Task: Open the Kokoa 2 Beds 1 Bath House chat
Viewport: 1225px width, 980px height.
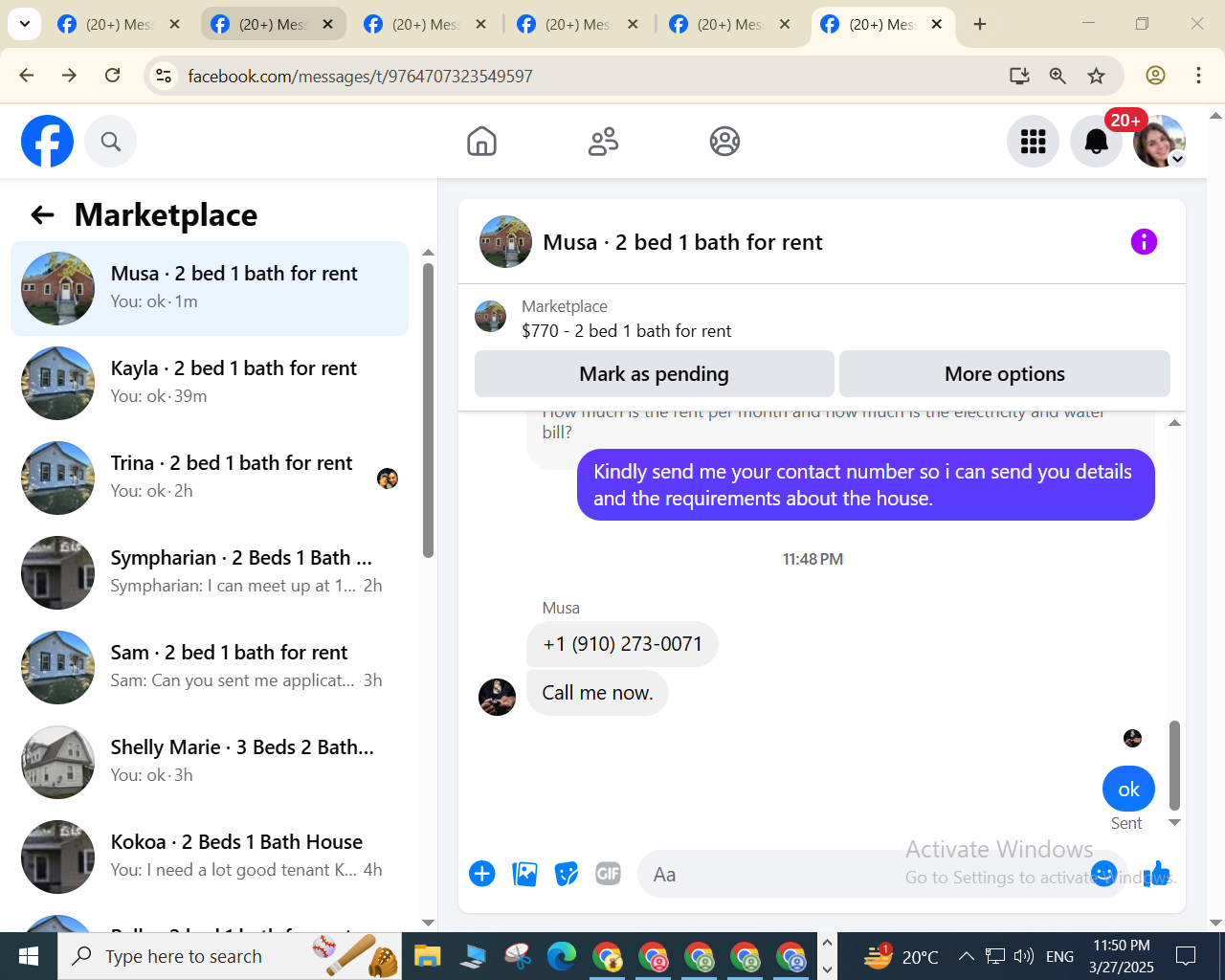Action: [x=210, y=857]
